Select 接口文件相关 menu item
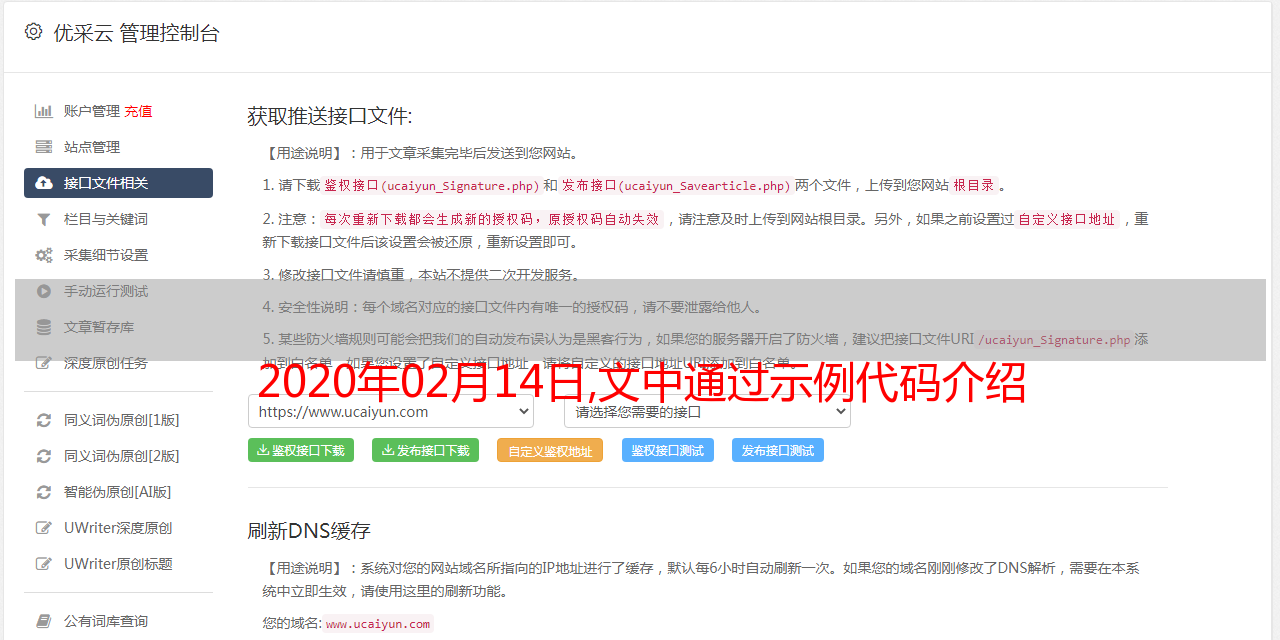This screenshot has width=1280, height=640. [118, 183]
